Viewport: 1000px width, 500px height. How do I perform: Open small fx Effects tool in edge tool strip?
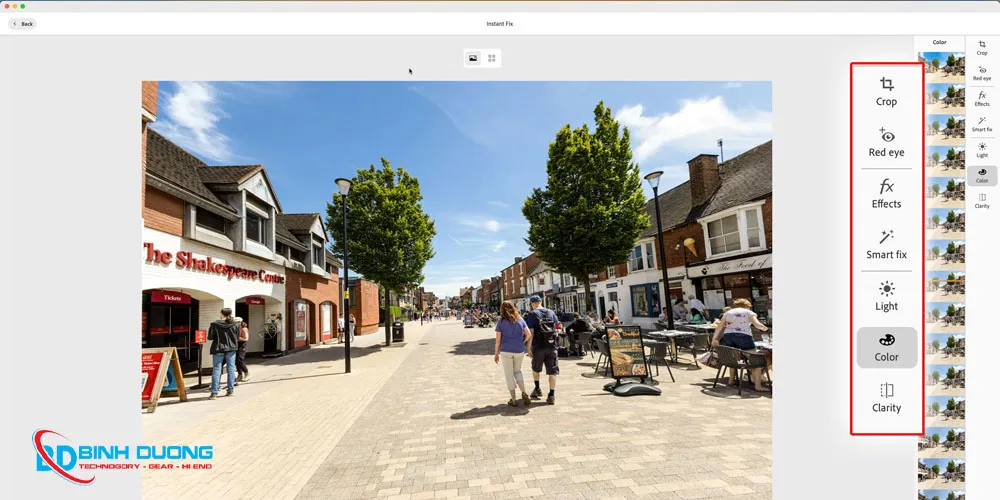(x=982, y=99)
